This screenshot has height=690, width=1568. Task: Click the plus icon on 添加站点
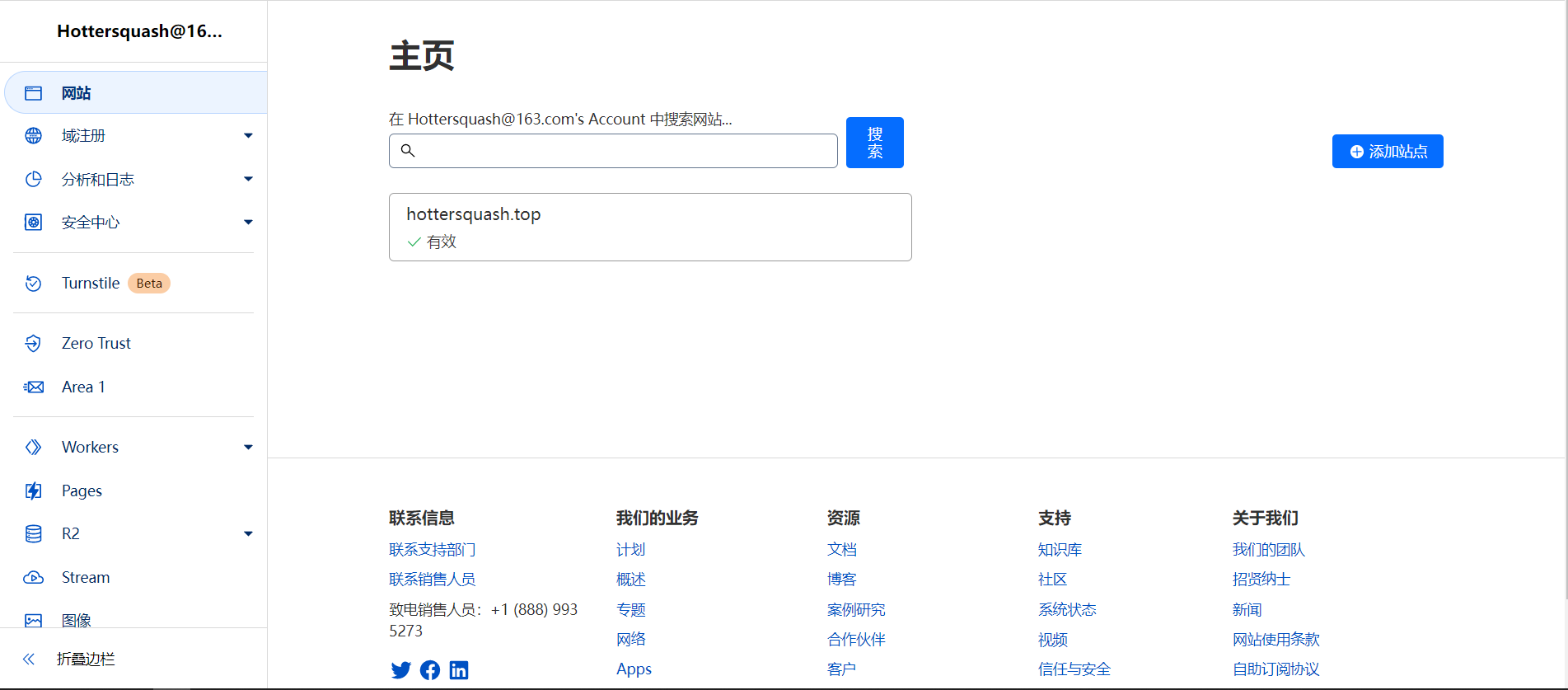coord(1356,152)
